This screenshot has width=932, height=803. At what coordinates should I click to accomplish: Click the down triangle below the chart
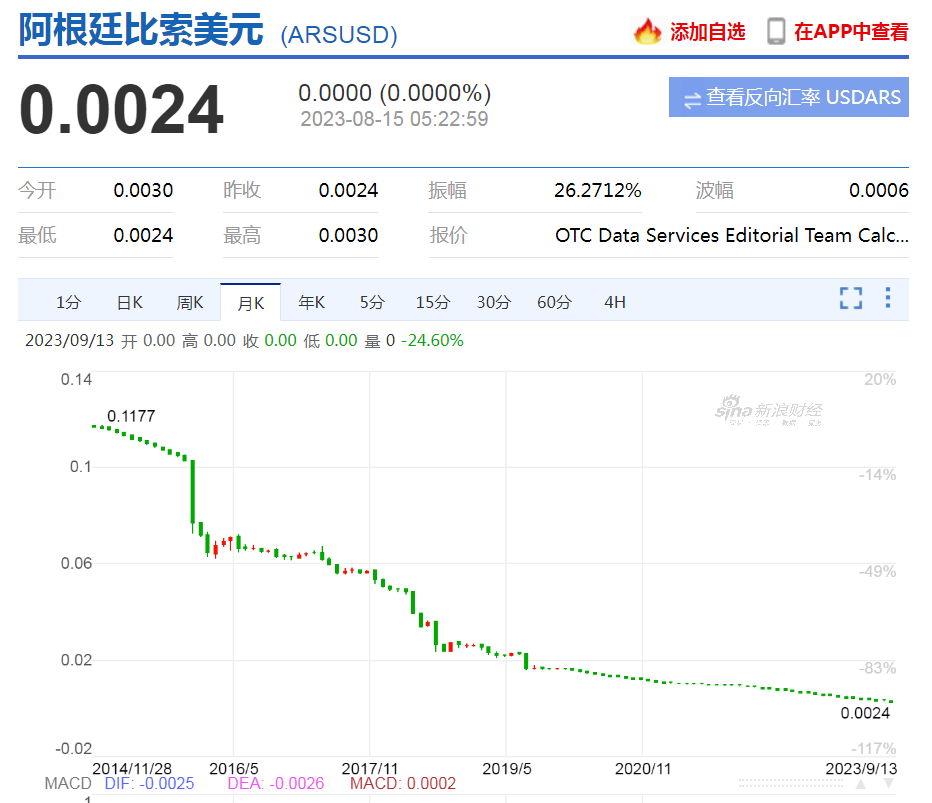tap(889, 784)
